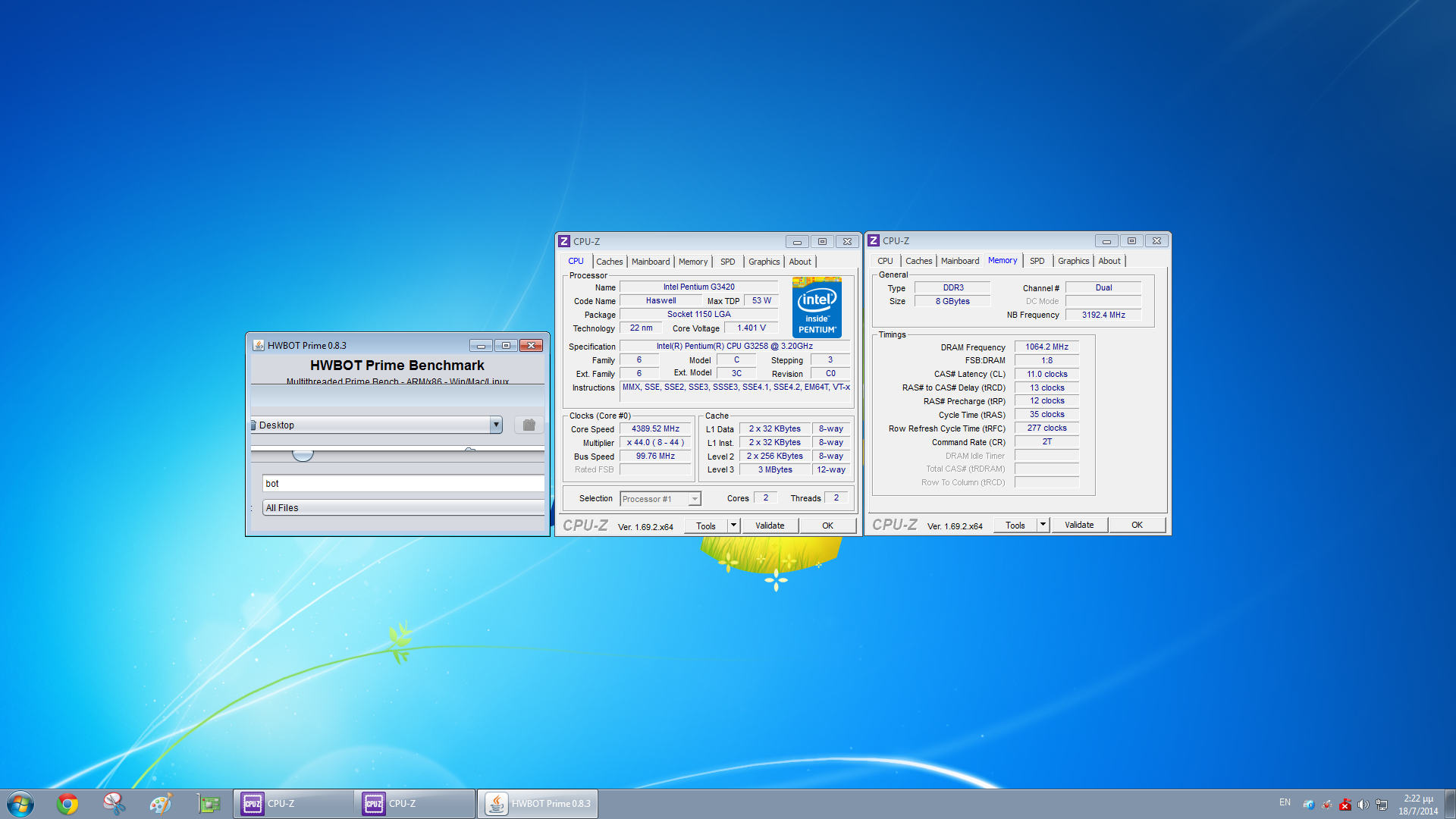Click the memory Size value 8 GBytes

pos(952,301)
